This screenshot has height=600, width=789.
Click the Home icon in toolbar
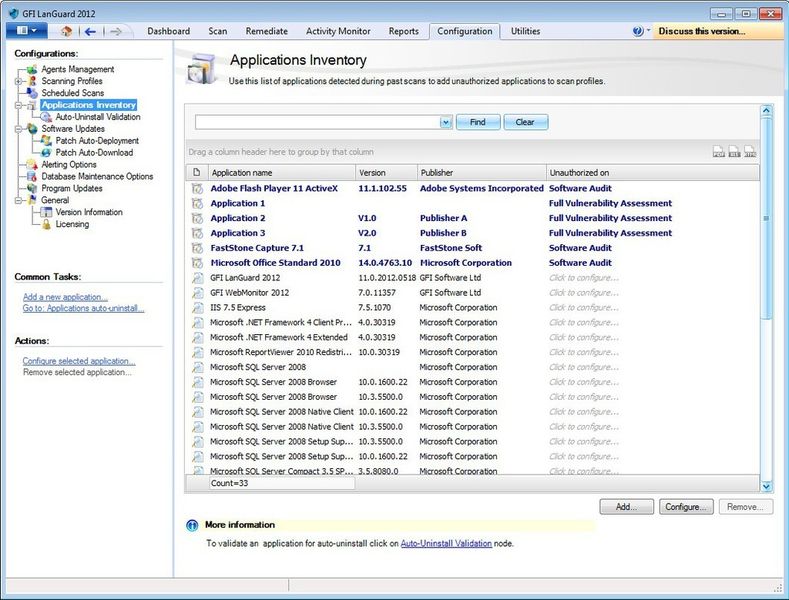tap(66, 31)
